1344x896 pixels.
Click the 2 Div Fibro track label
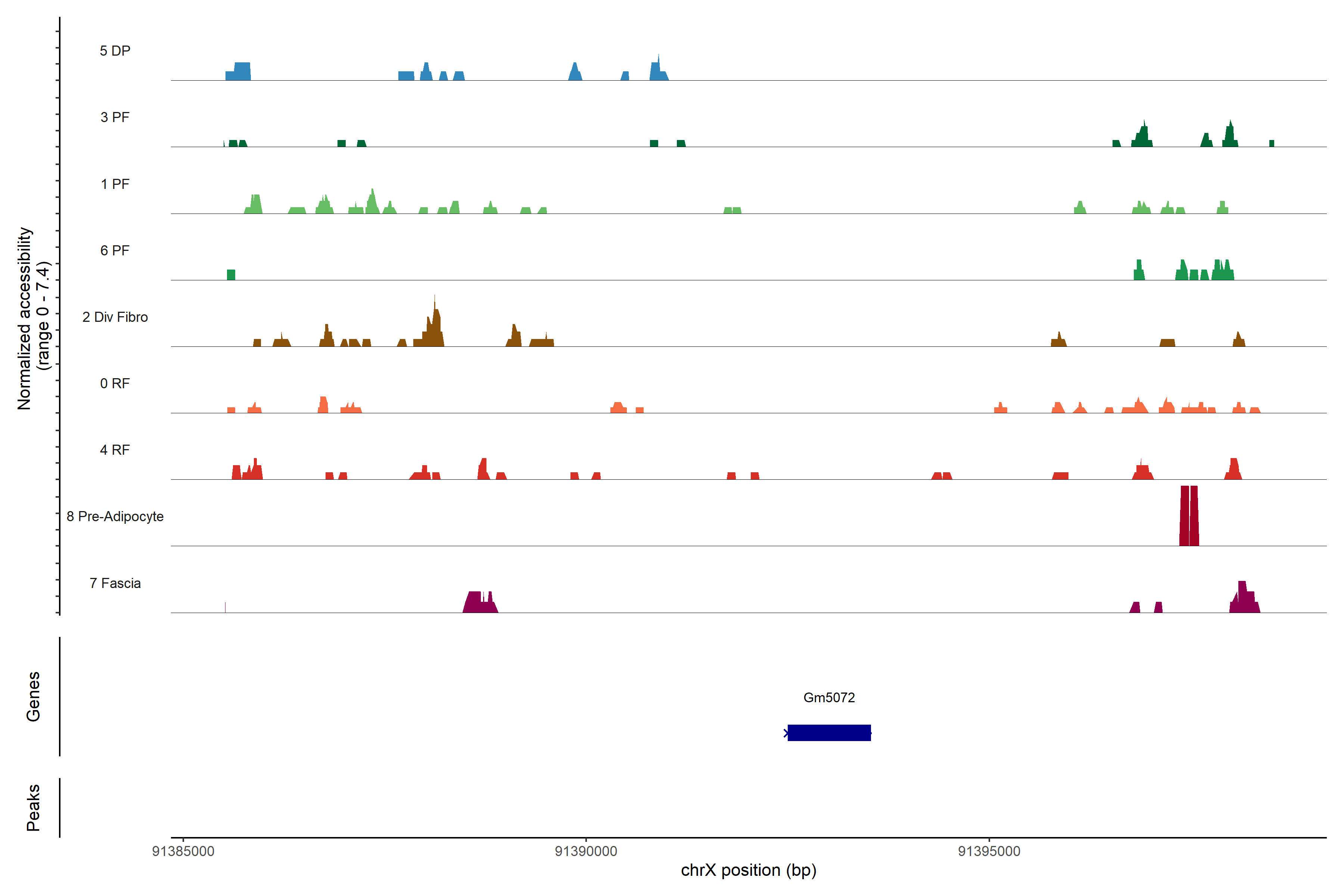point(115,317)
